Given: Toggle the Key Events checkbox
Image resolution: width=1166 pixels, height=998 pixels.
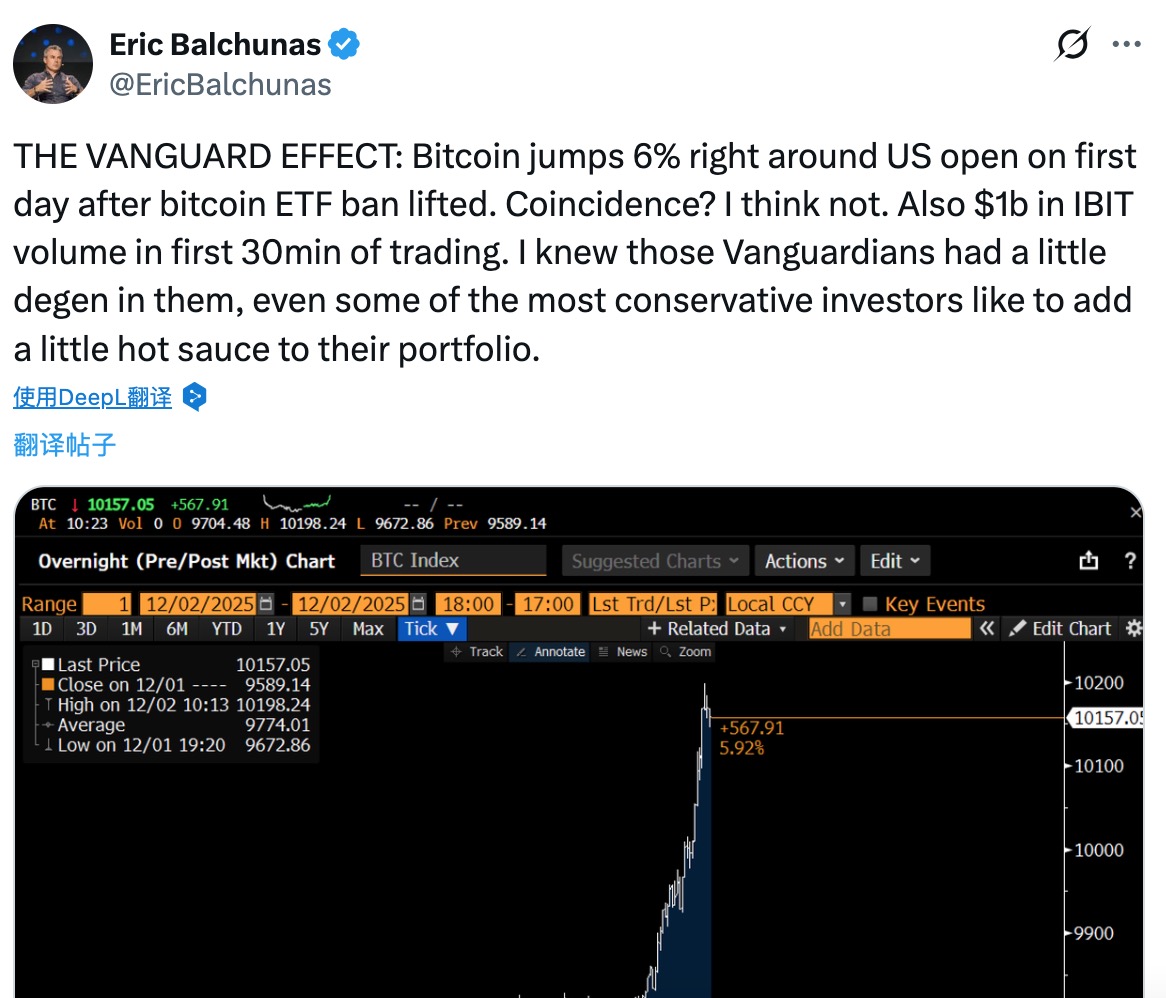Looking at the screenshot, I should tap(870, 604).
